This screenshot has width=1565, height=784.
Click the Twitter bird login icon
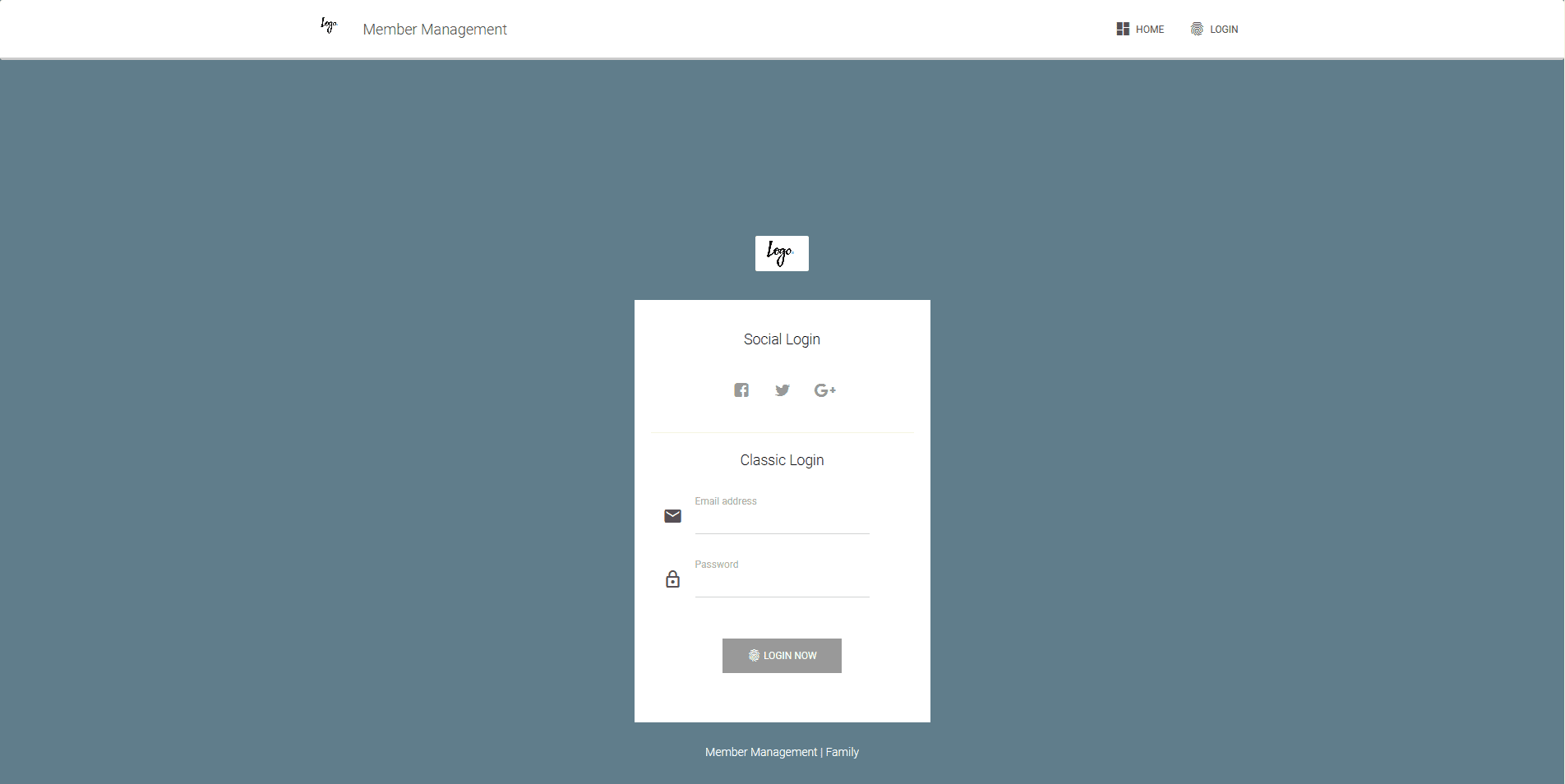[782, 390]
